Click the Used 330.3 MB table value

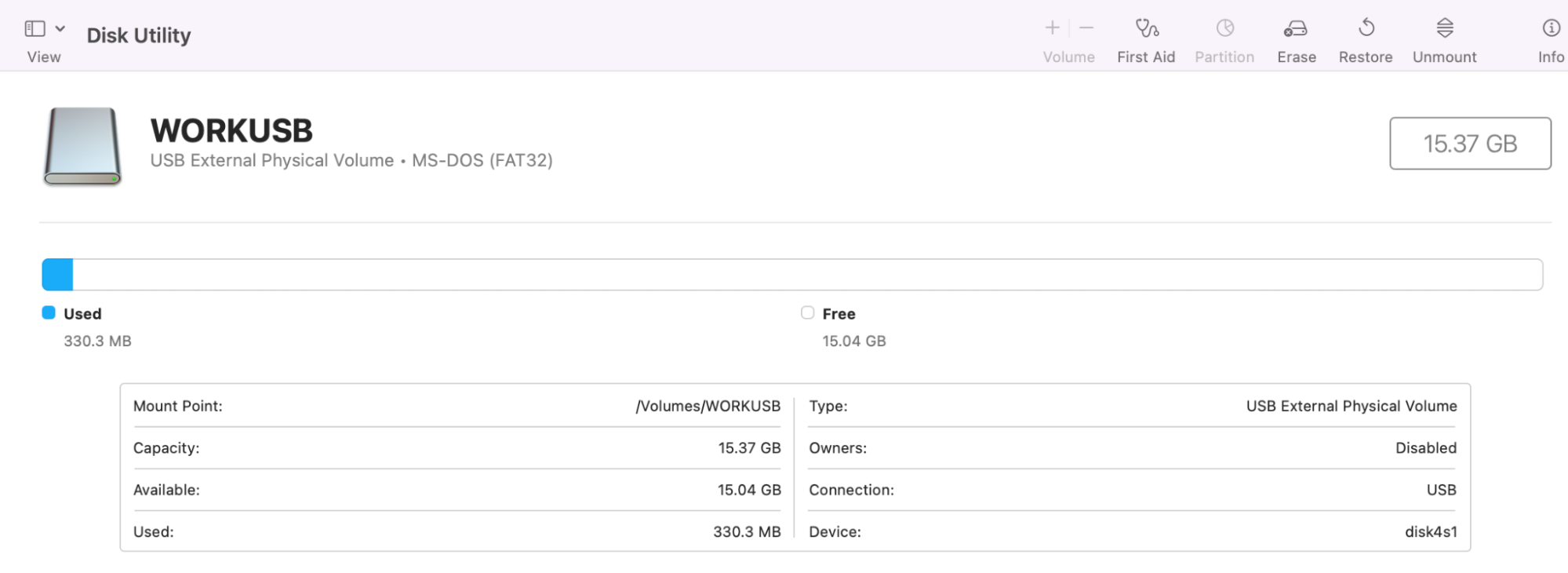pyautogui.click(x=747, y=531)
